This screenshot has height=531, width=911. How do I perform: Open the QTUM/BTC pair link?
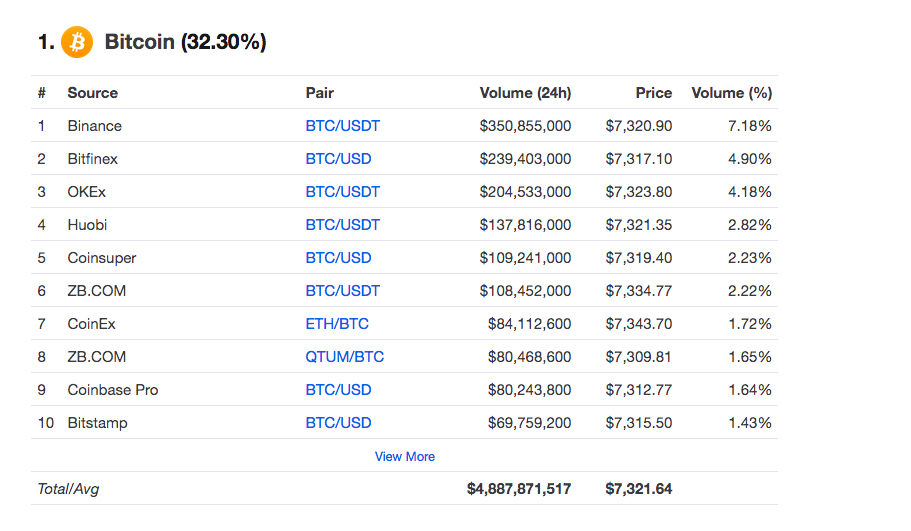(x=345, y=357)
